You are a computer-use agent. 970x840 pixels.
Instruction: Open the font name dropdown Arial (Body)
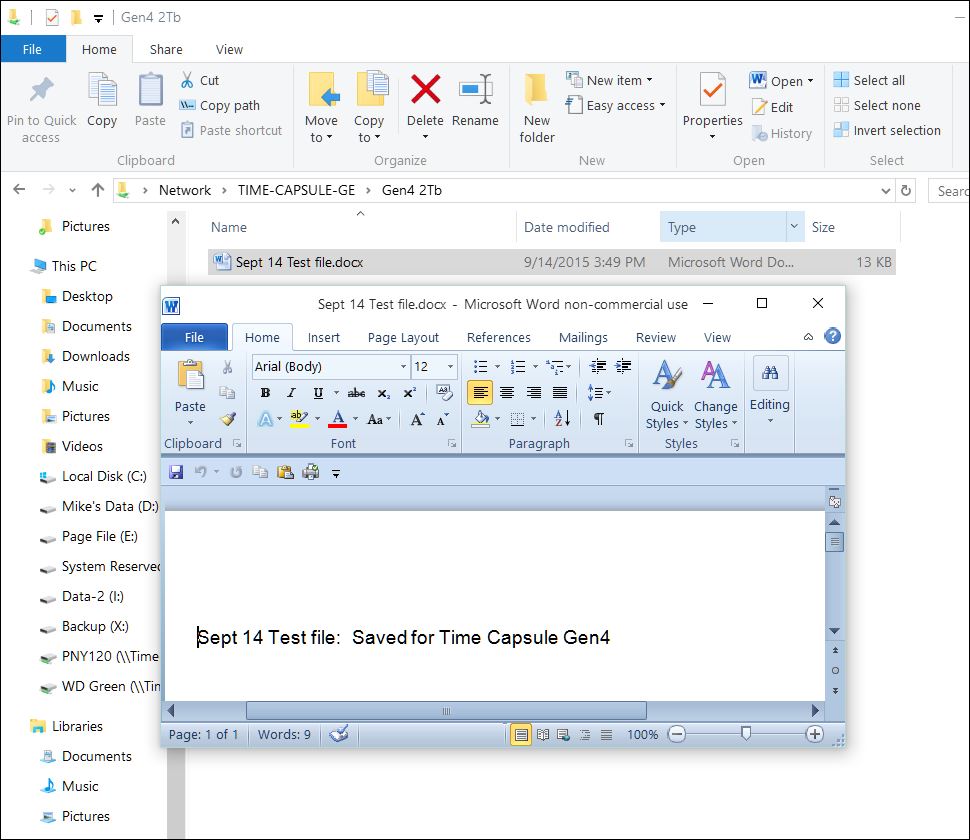point(403,367)
